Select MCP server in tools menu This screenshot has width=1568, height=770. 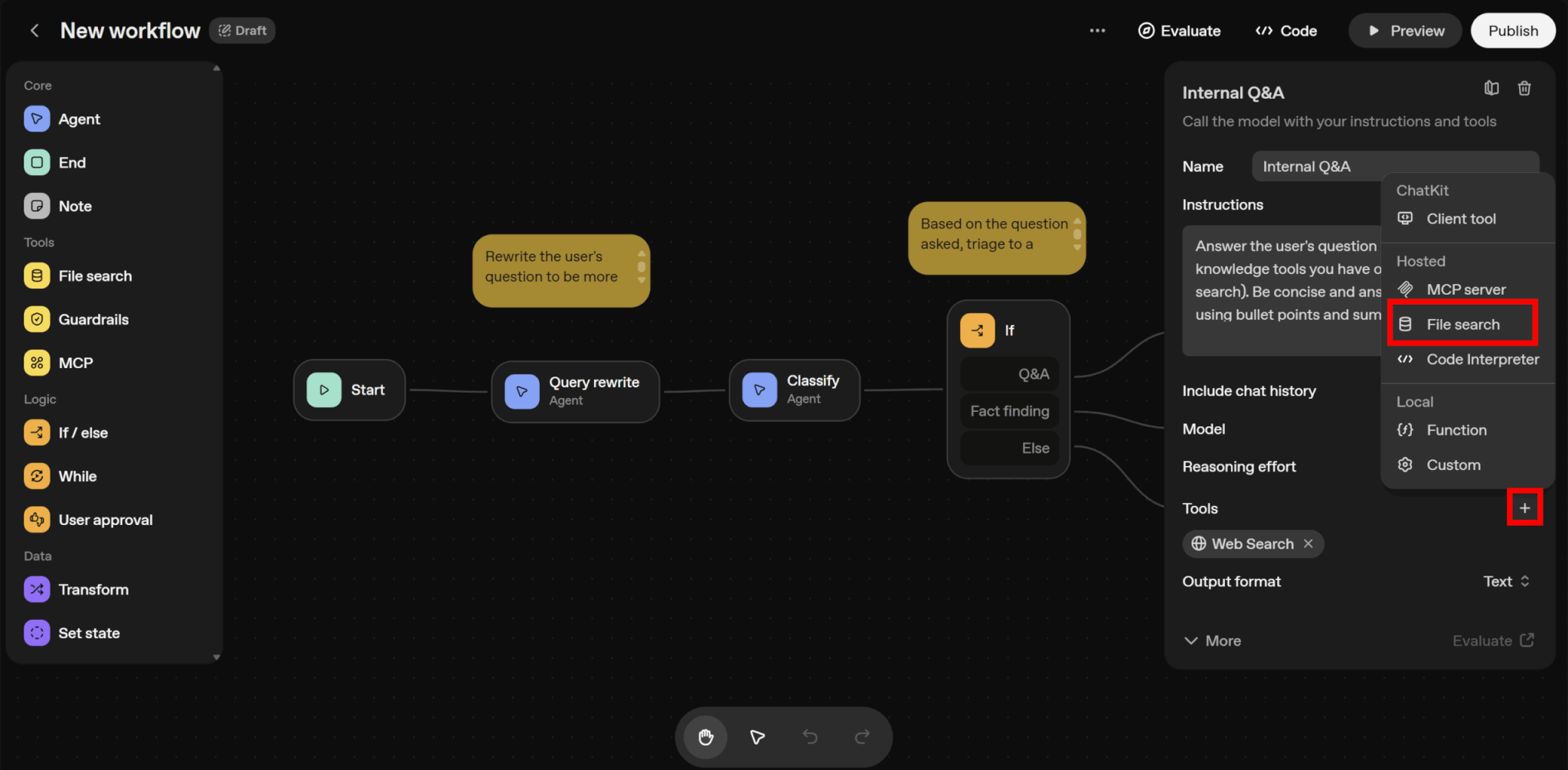point(1465,289)
